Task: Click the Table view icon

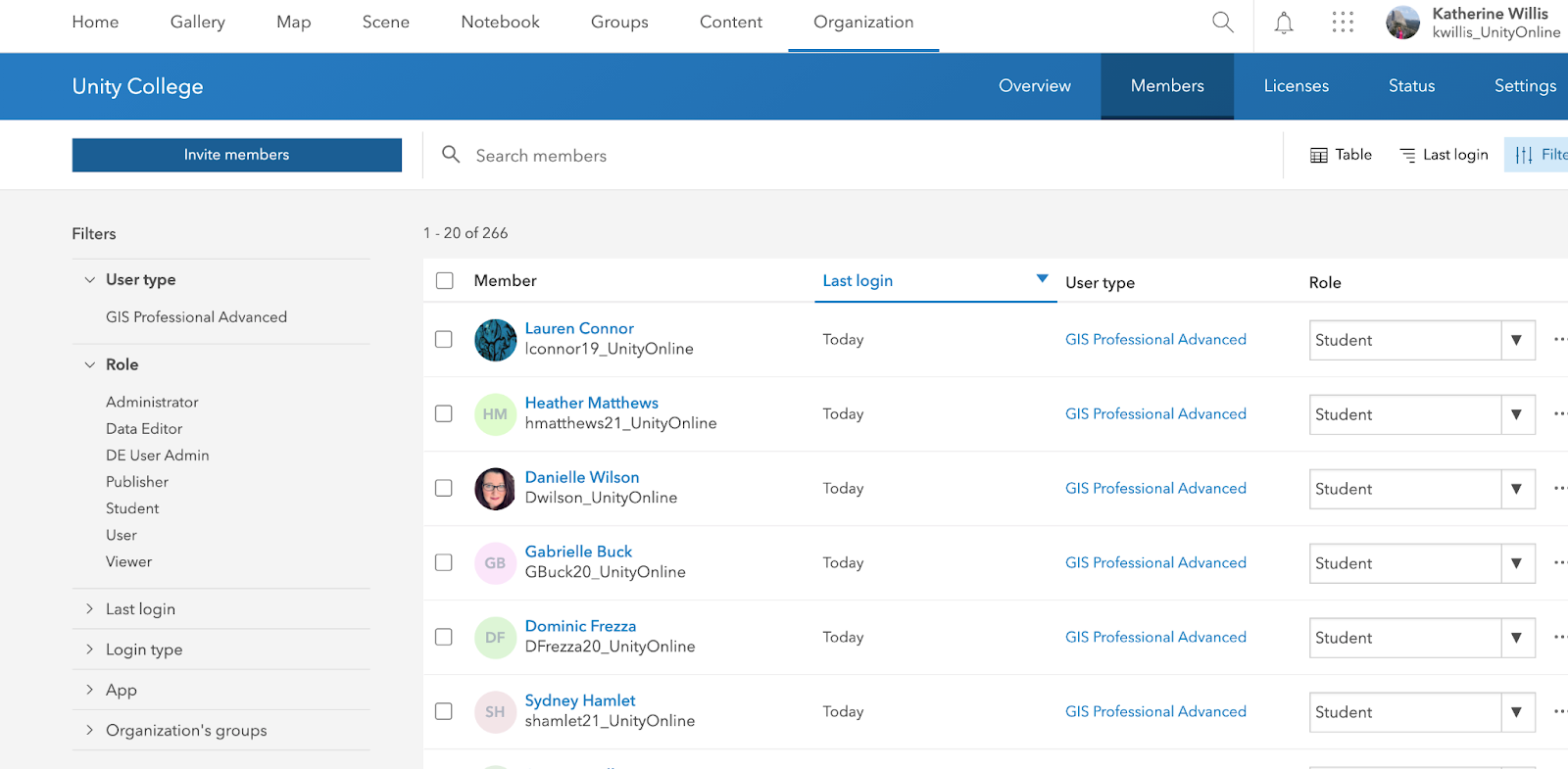Action: pyautogui.click(x=1319, y=155)
